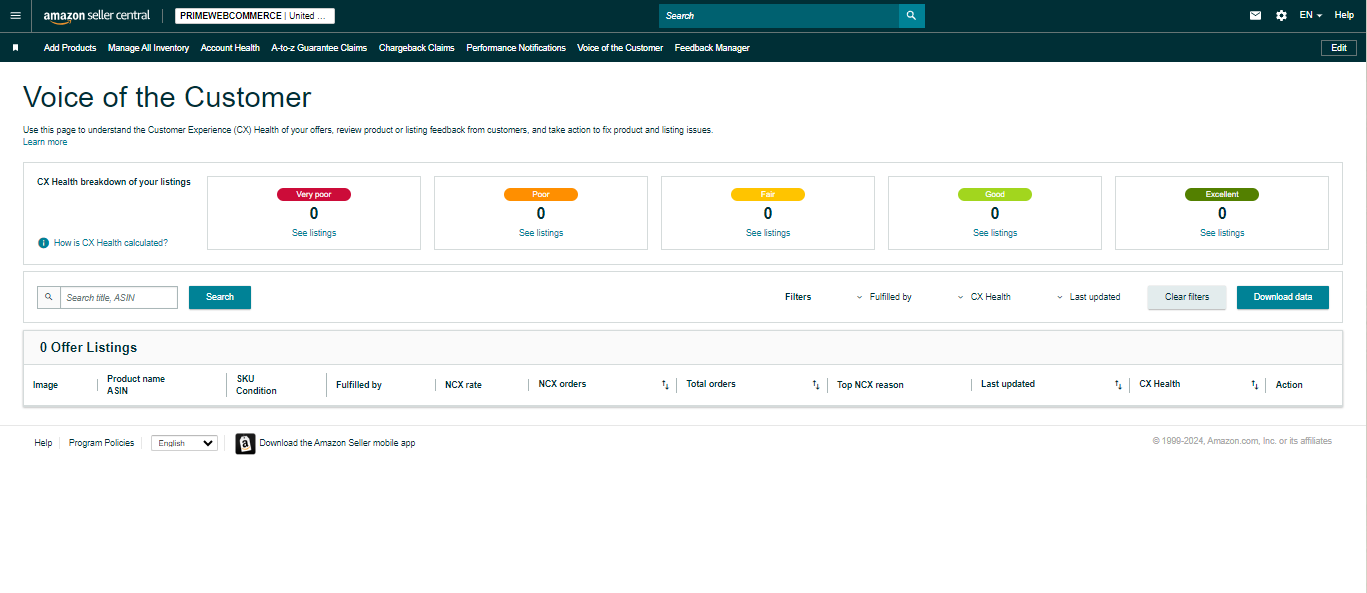Click the CX Health info icon

tap(44, 243)
